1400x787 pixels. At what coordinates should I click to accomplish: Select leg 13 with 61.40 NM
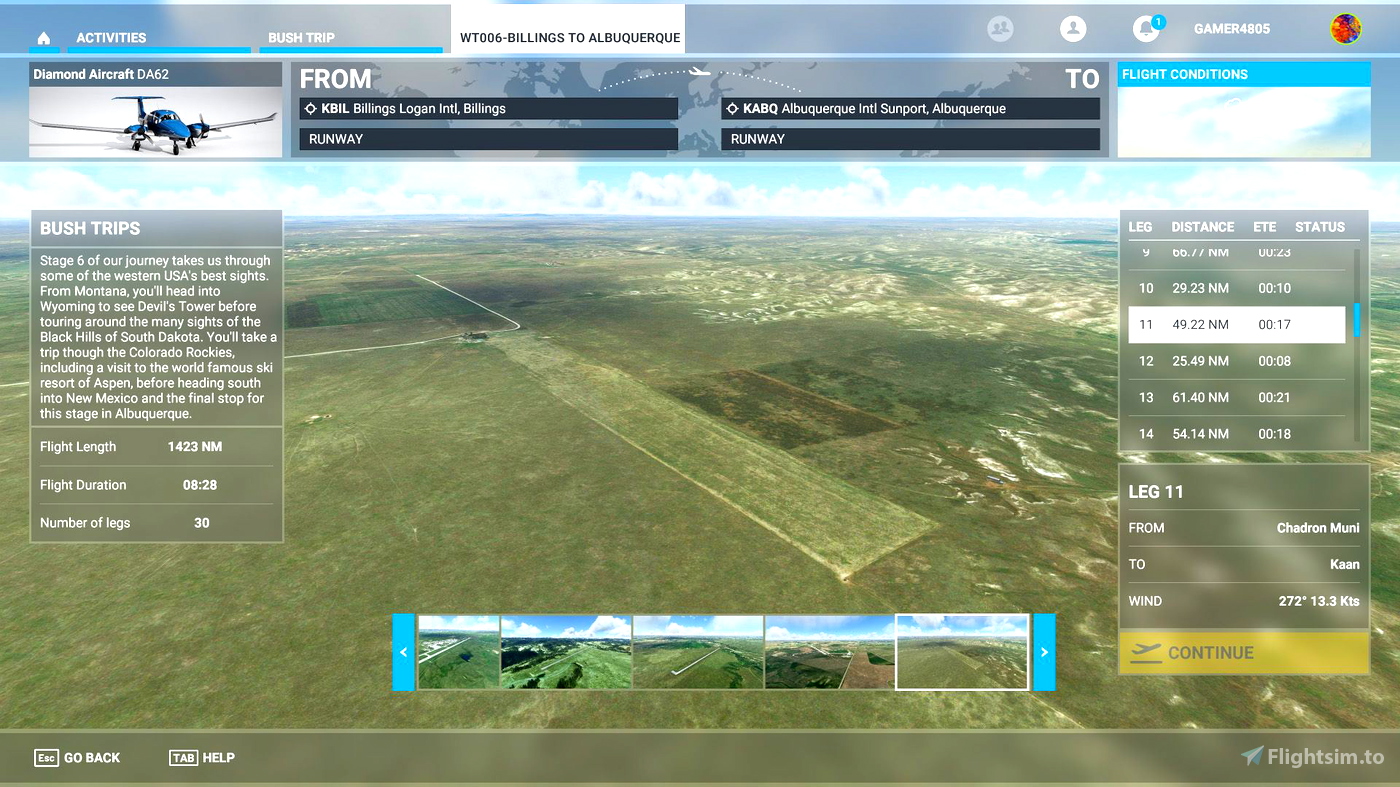click(x=1237, y=398)
